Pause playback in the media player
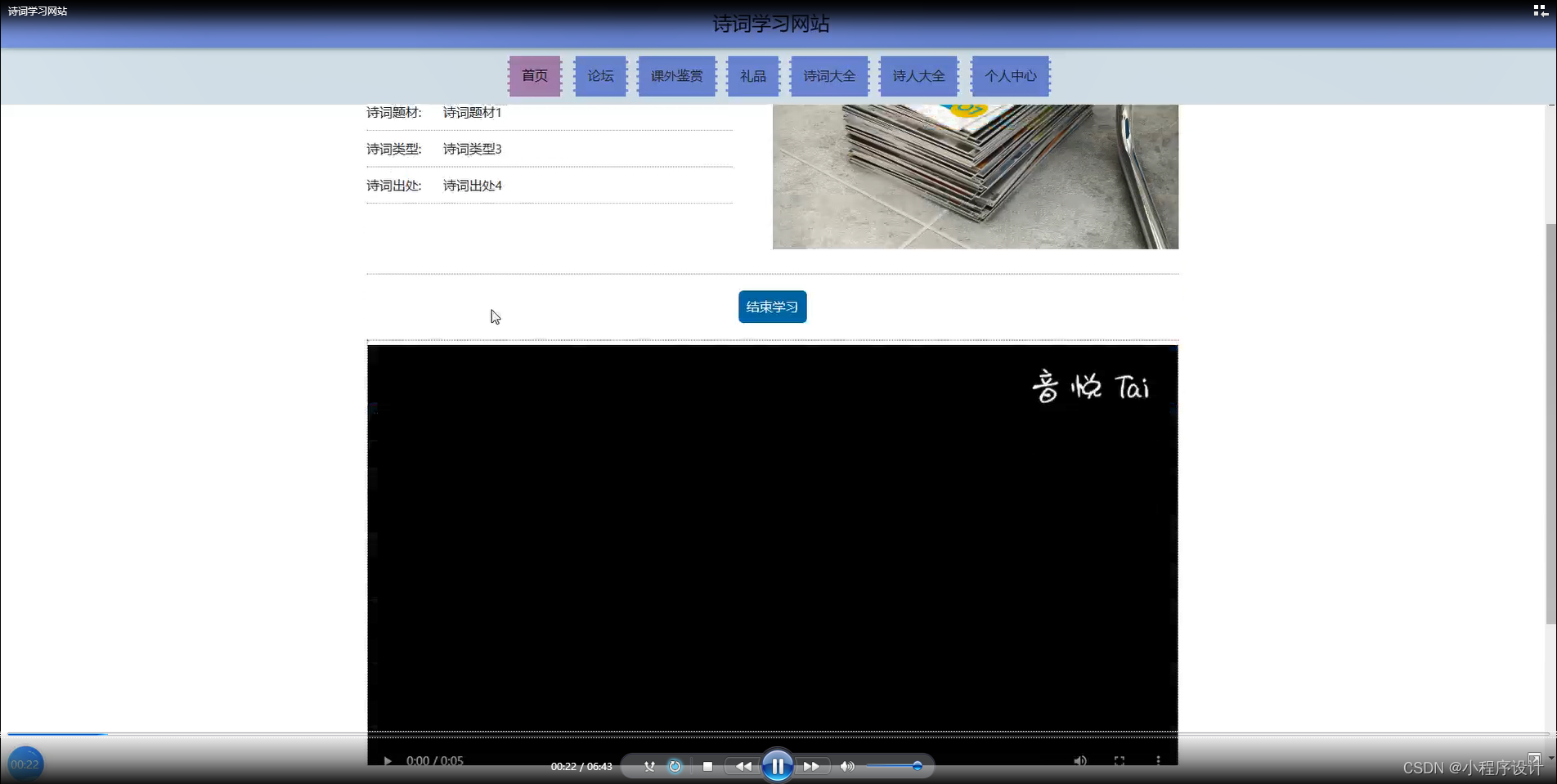Screen dimensions: 1557x784 (x=778, y=766)
